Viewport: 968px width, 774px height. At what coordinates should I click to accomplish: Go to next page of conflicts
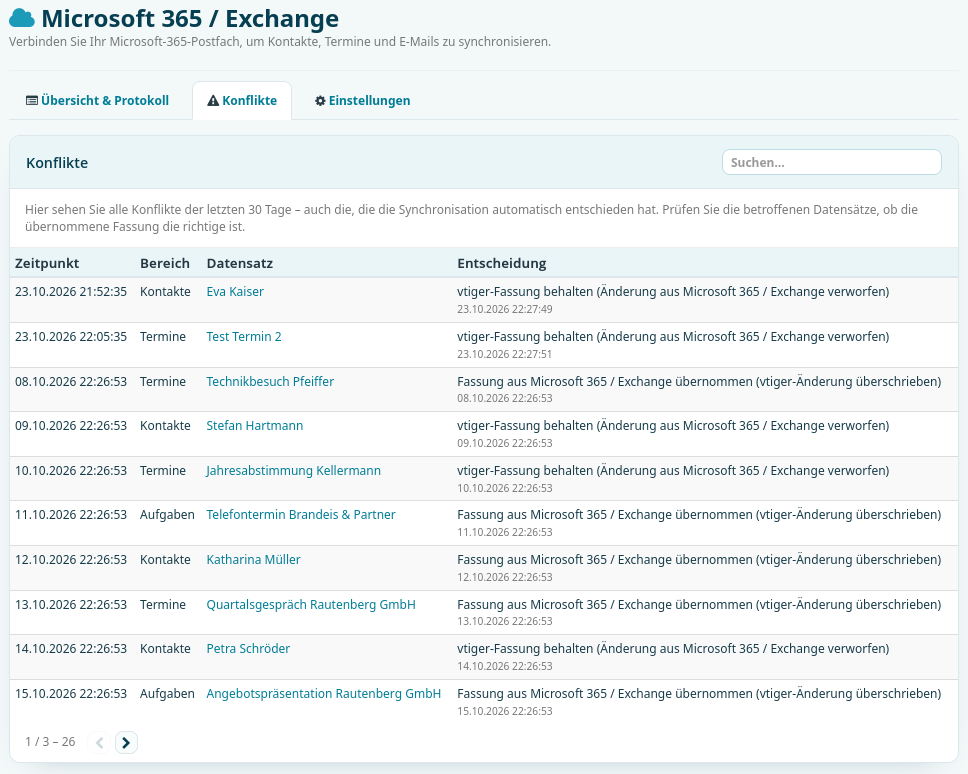pyautogui.click(x=126, y=742)
